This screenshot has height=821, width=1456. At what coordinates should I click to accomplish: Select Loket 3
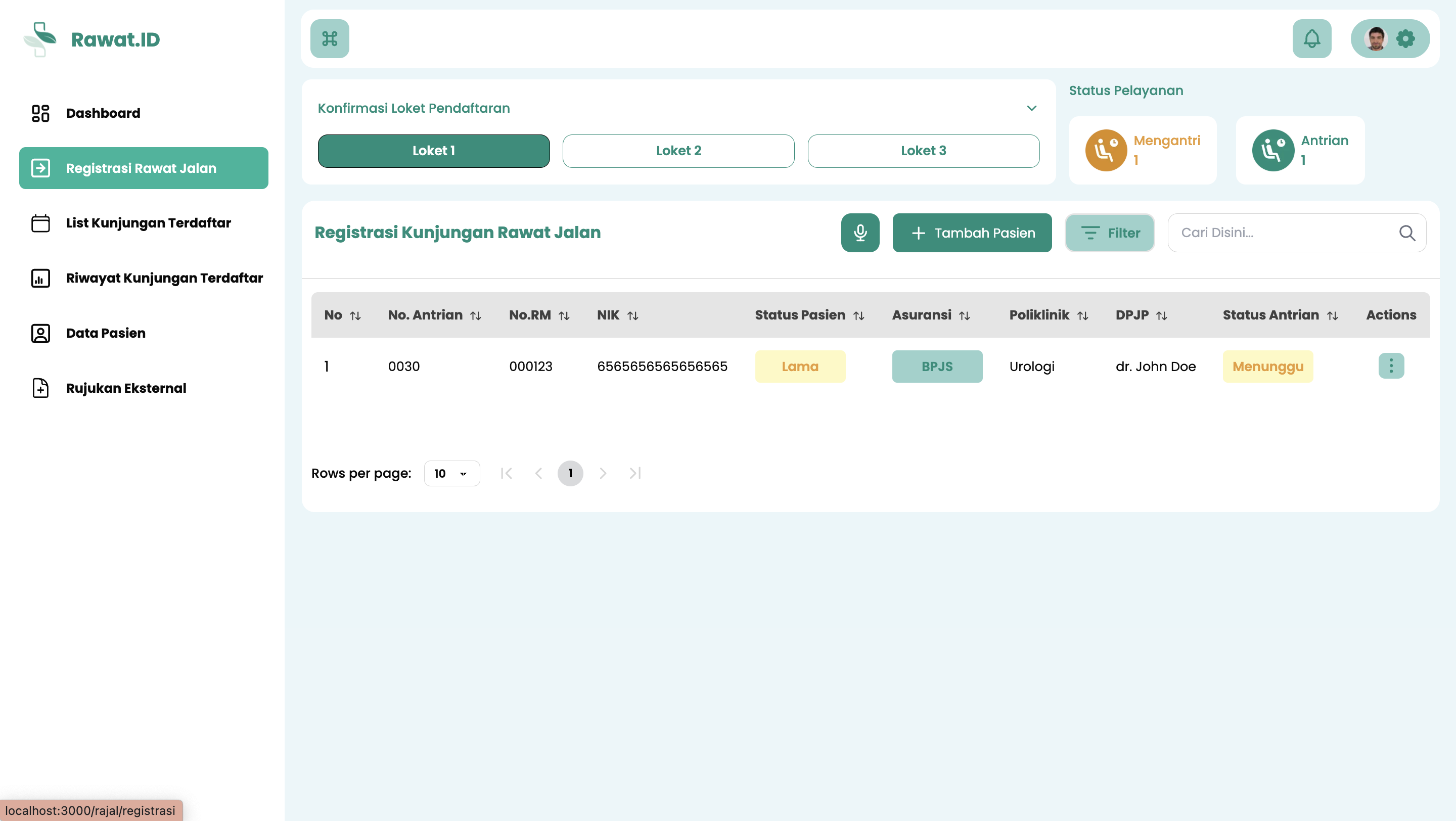click(923, 151)
